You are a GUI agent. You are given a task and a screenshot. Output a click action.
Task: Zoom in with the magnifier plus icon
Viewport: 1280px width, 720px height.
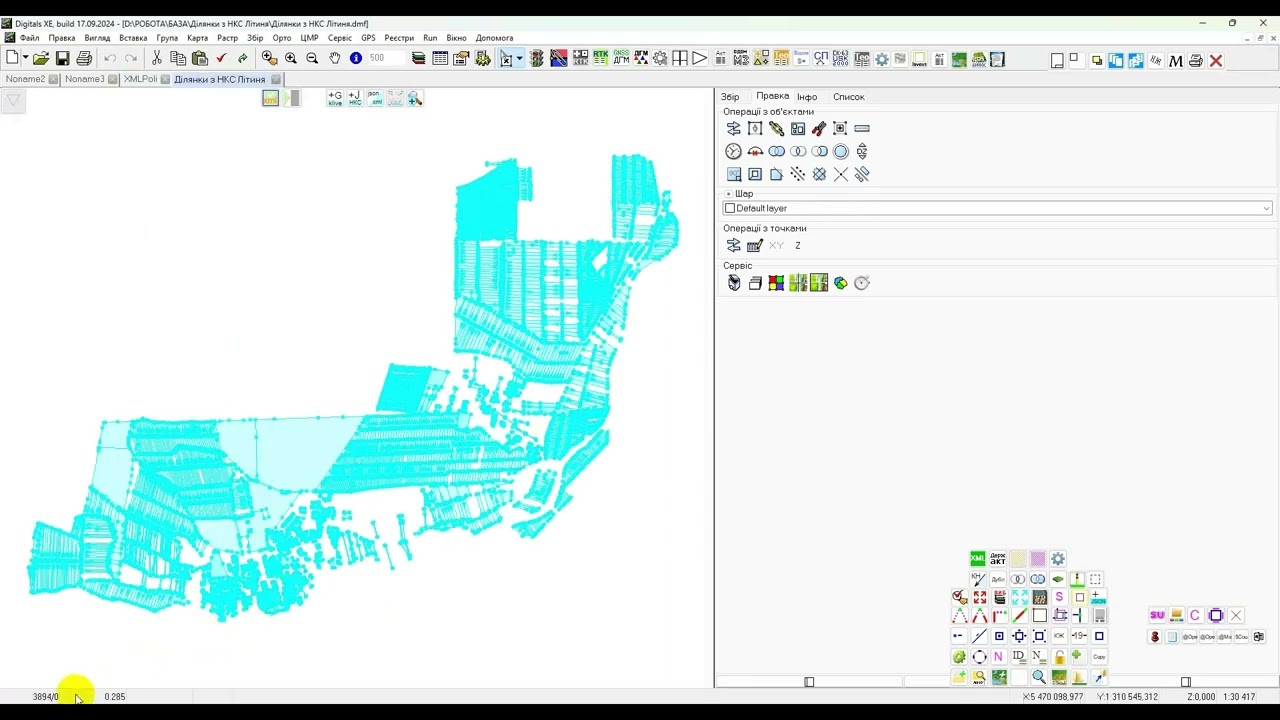pos(291,59)
